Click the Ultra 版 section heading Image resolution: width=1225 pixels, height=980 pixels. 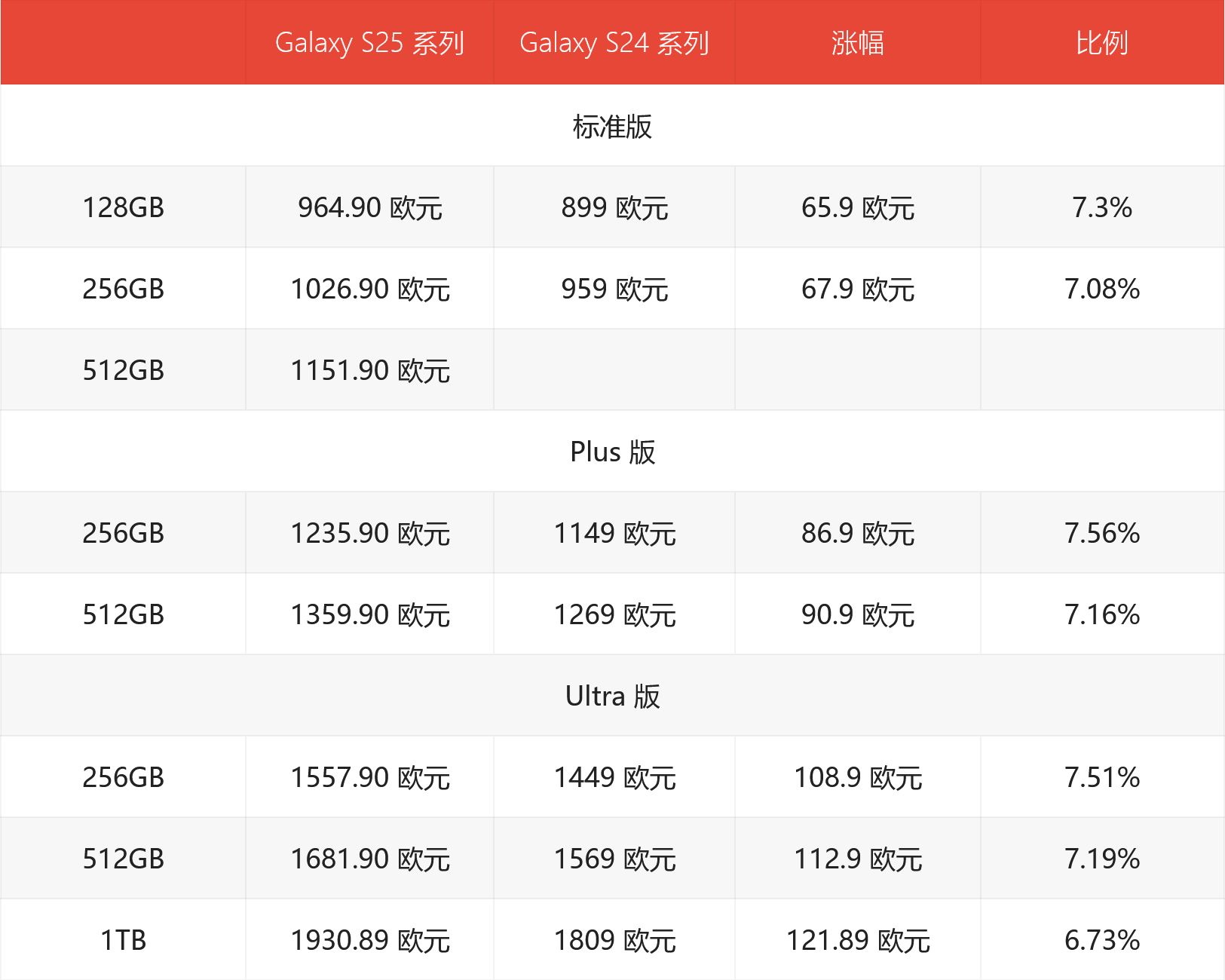(x=612, y=697)
